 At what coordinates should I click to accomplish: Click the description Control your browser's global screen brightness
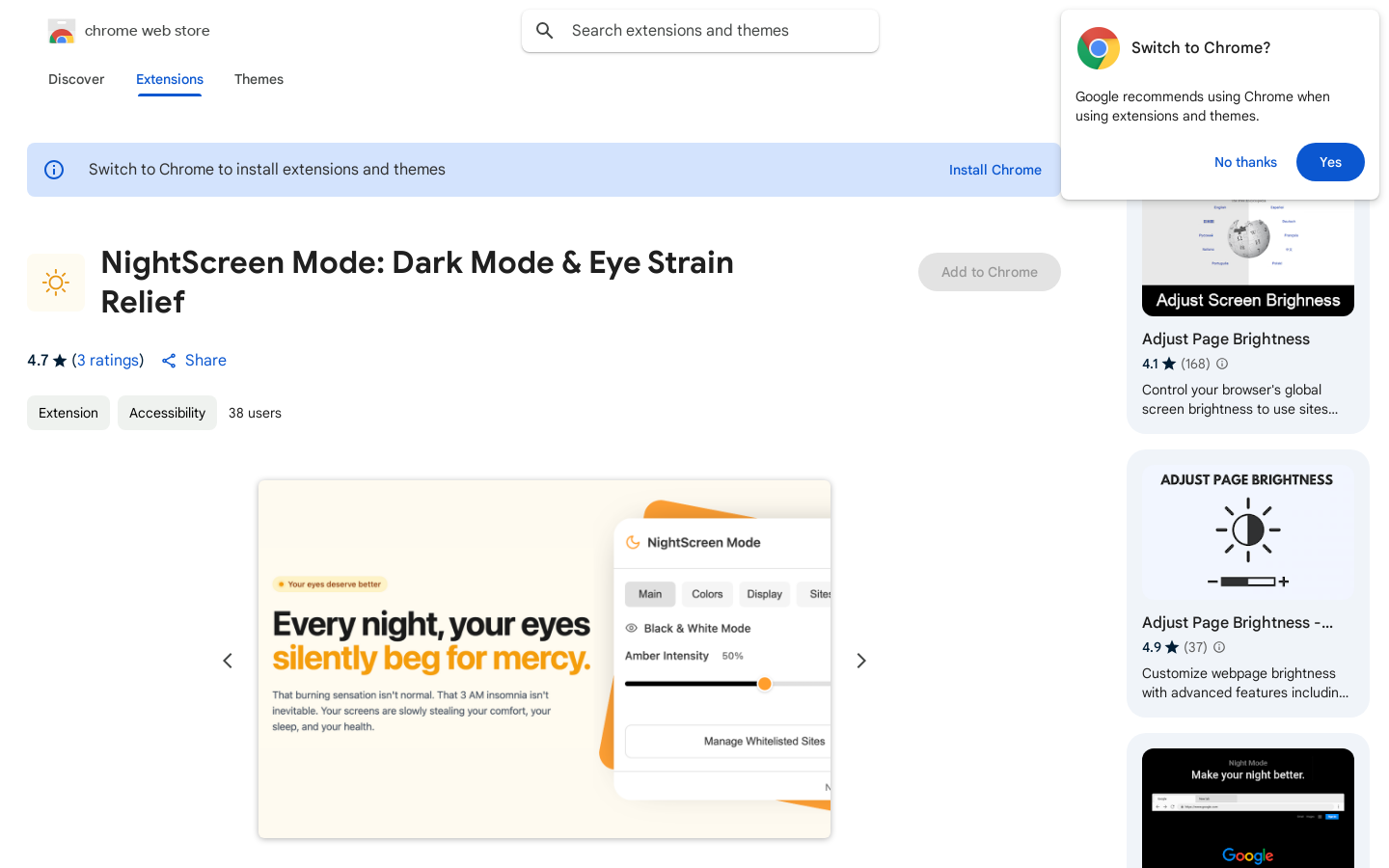1240,399
